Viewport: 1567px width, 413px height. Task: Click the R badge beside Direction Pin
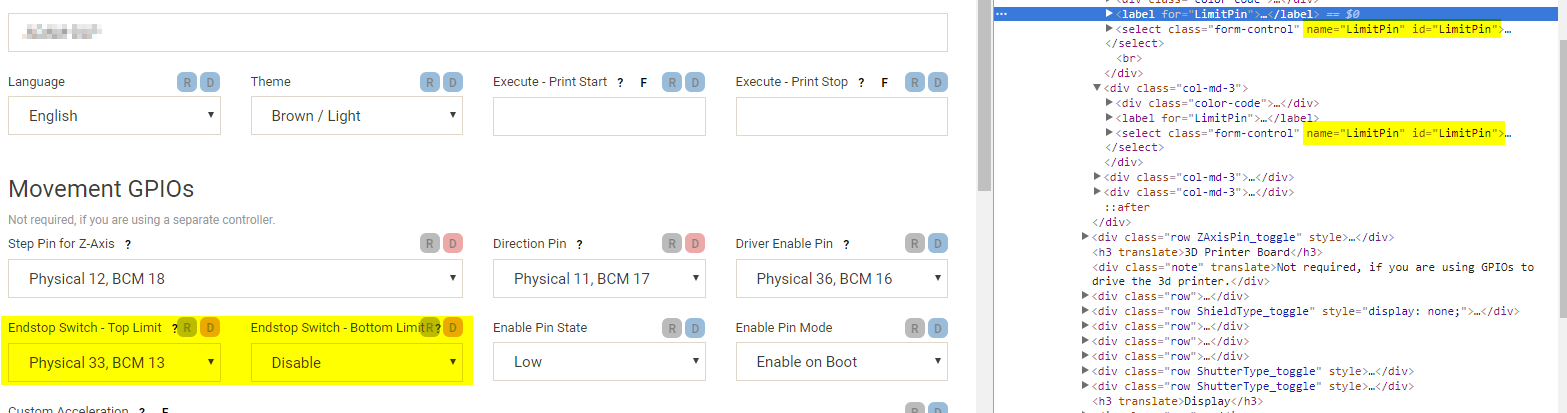click(672, 244)
